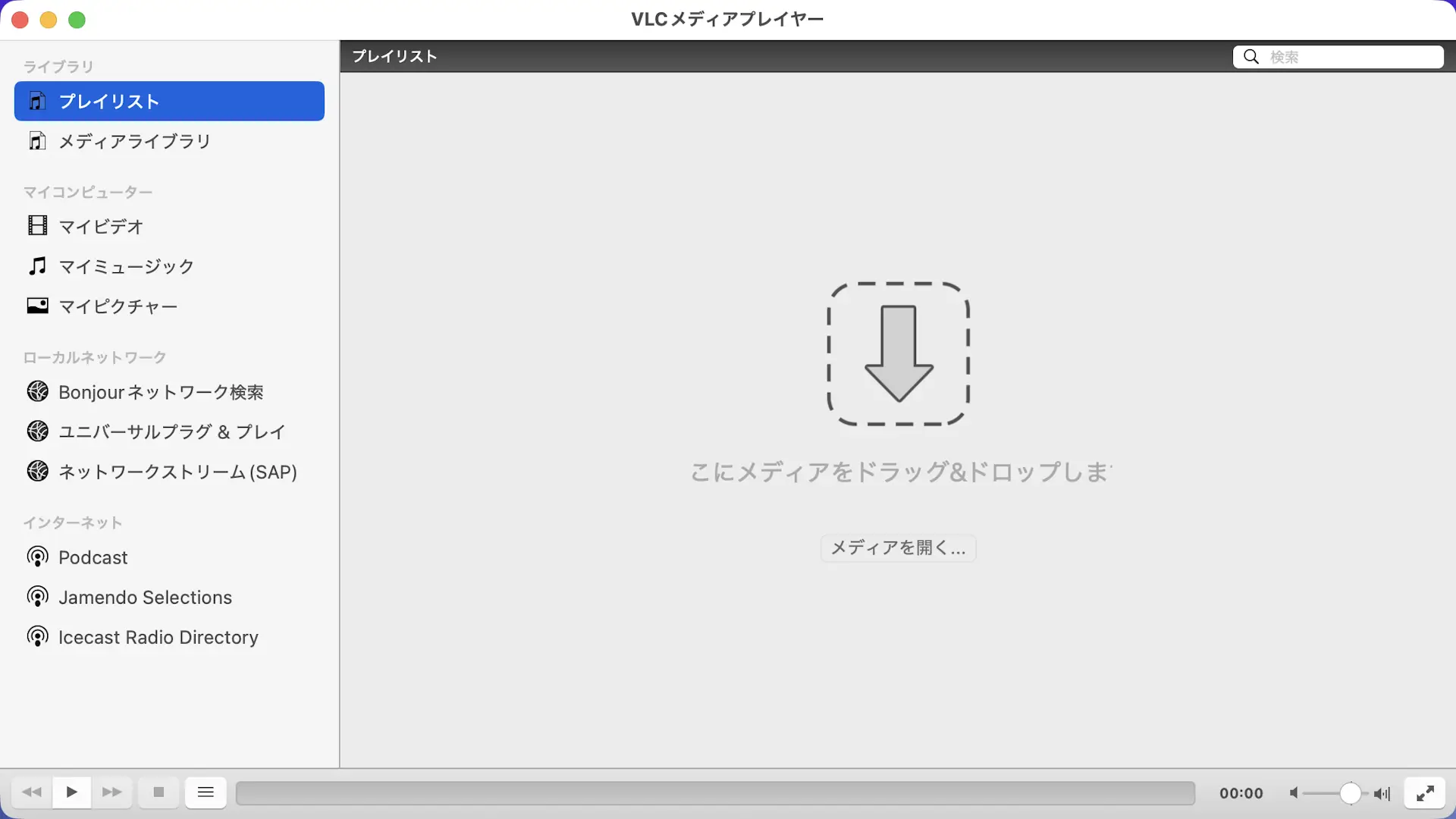Close the VLC window with red button

20,20
